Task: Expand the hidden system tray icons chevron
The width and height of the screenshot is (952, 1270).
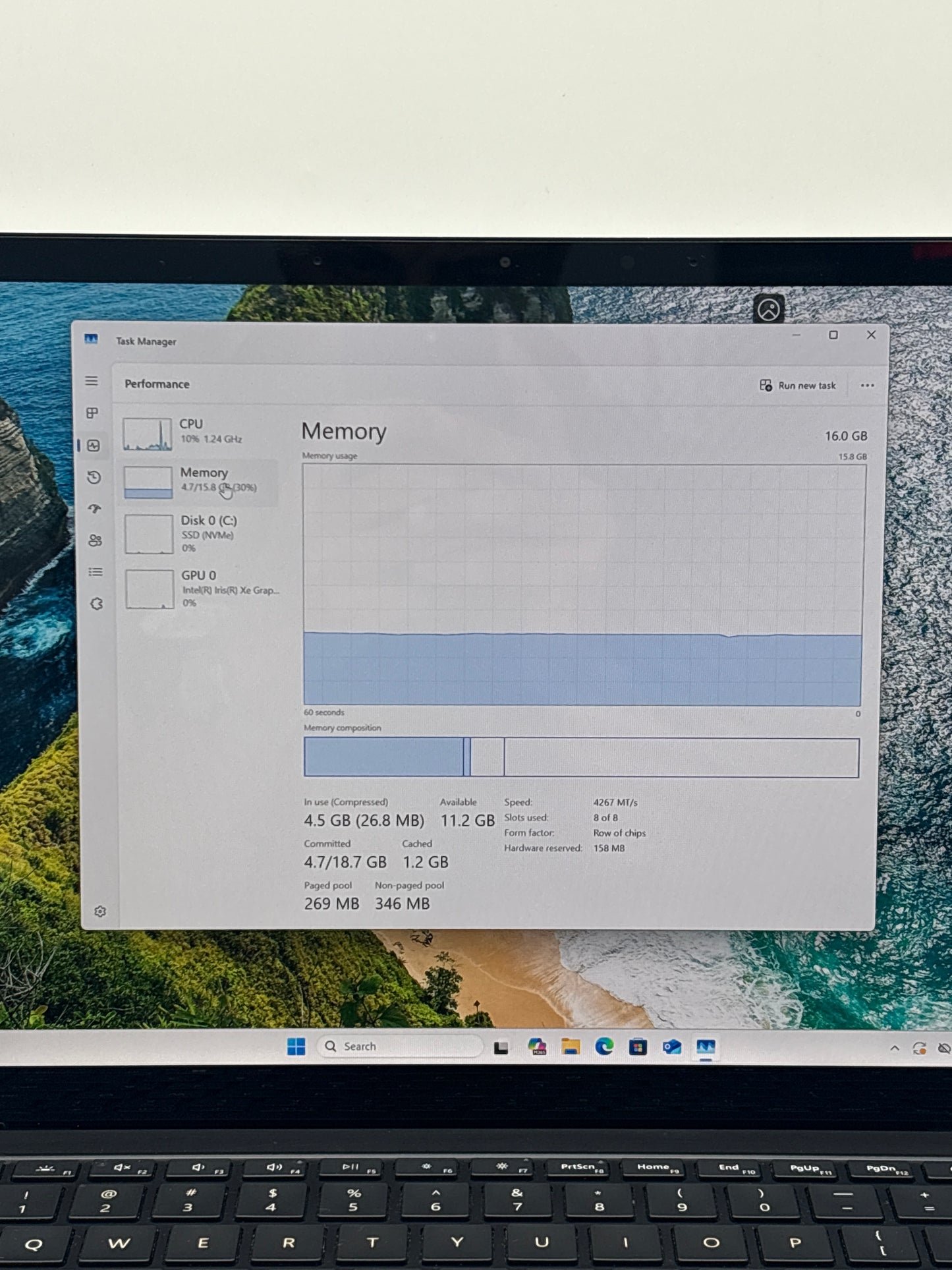Action: pos(894,1048)
